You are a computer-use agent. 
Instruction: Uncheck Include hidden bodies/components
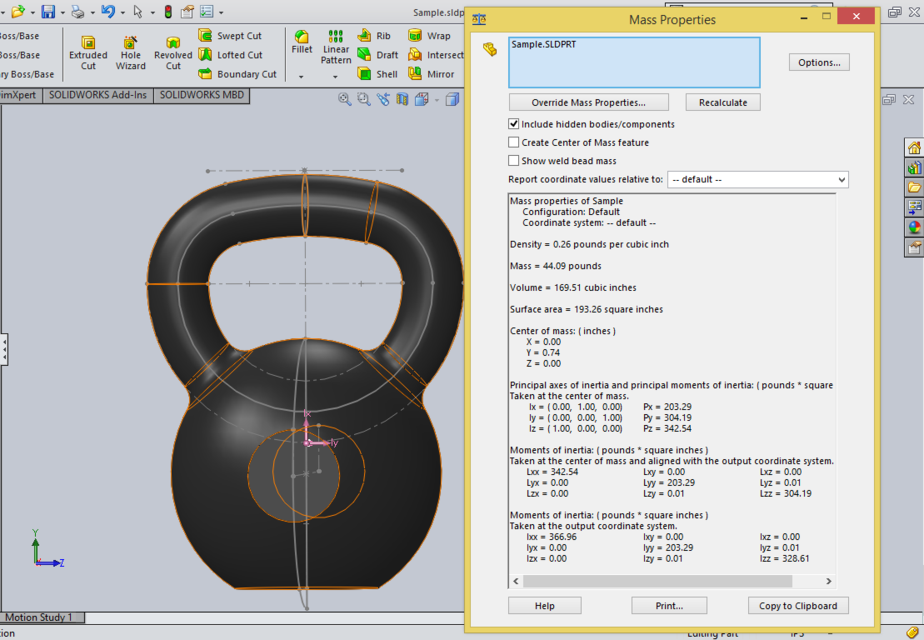513,123
